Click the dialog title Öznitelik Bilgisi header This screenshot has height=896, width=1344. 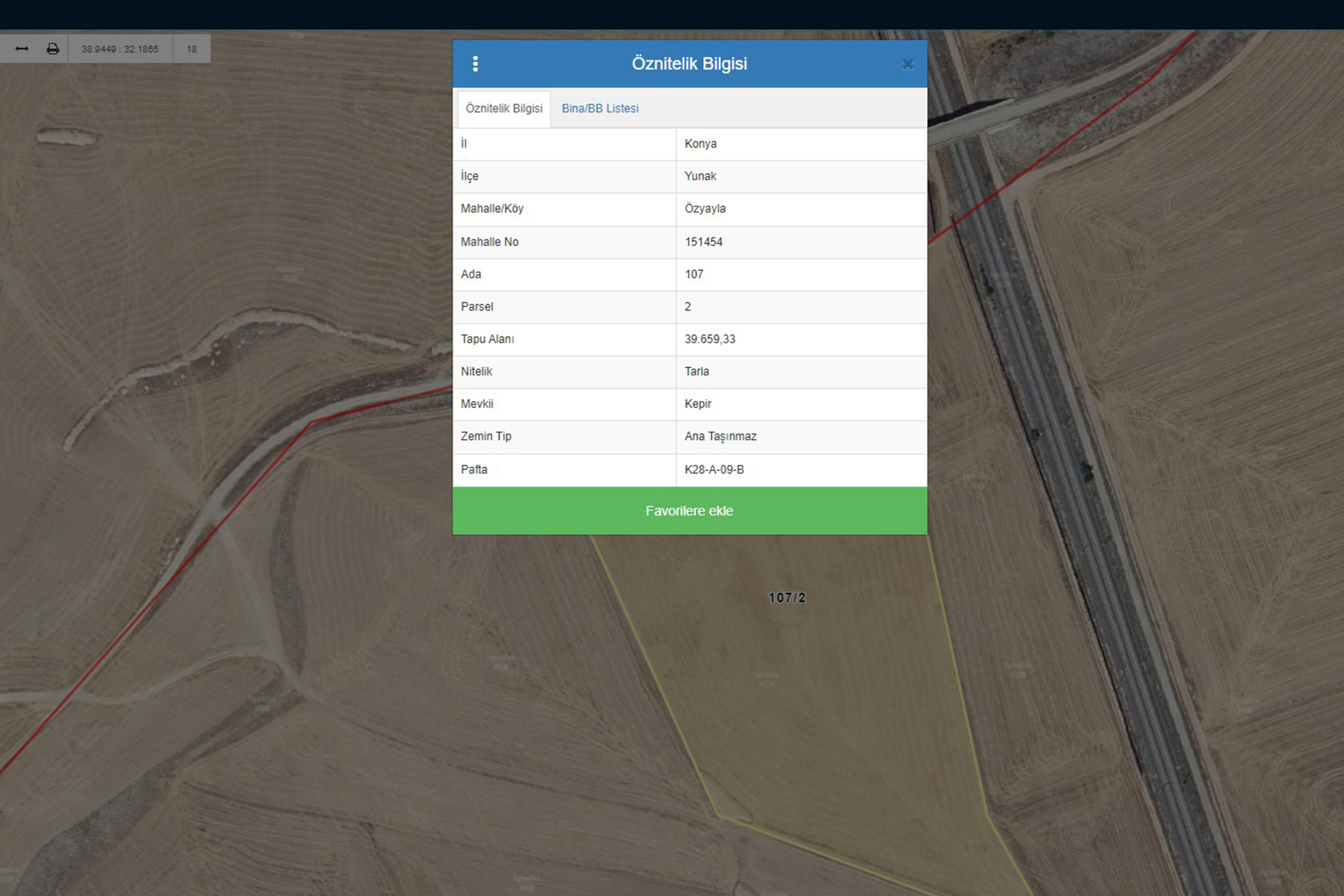coord(689,64)
